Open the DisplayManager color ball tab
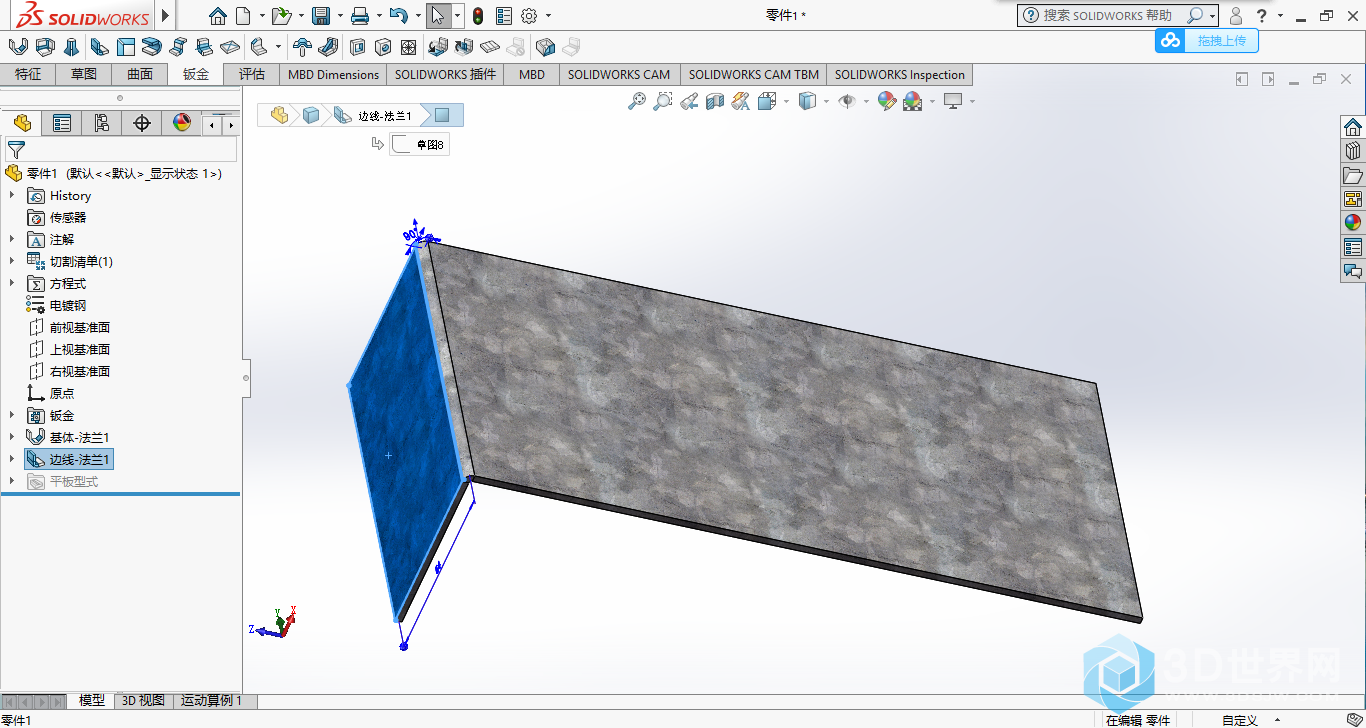Screen dimensions: 1366x728 (182, 123)
